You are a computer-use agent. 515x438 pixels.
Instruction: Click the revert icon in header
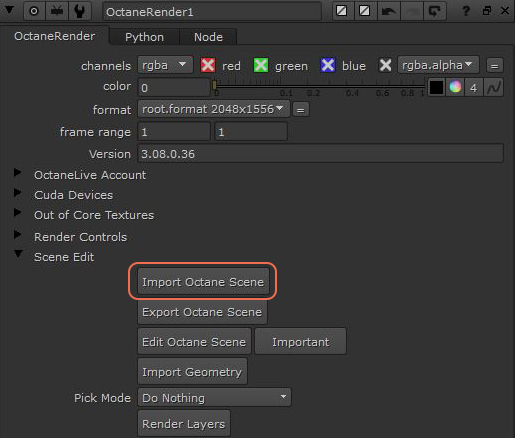[x=434, y=11]
